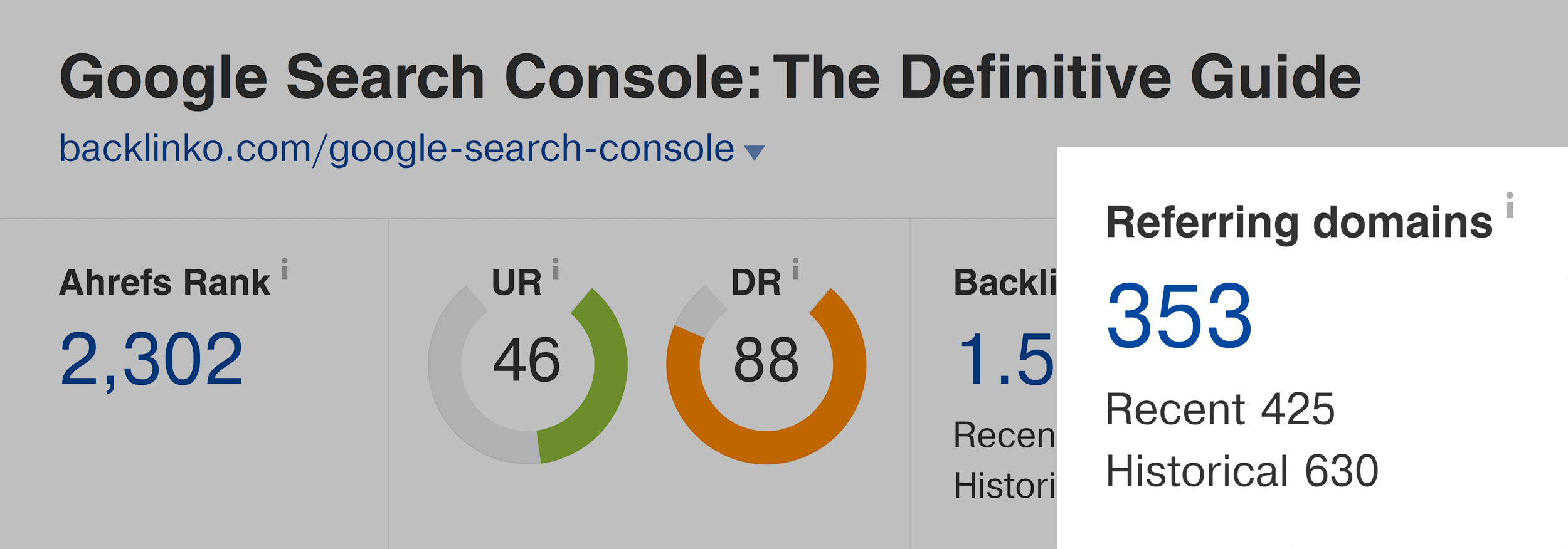
Task: Click the UR label above gauge
Action: [517, 282]
